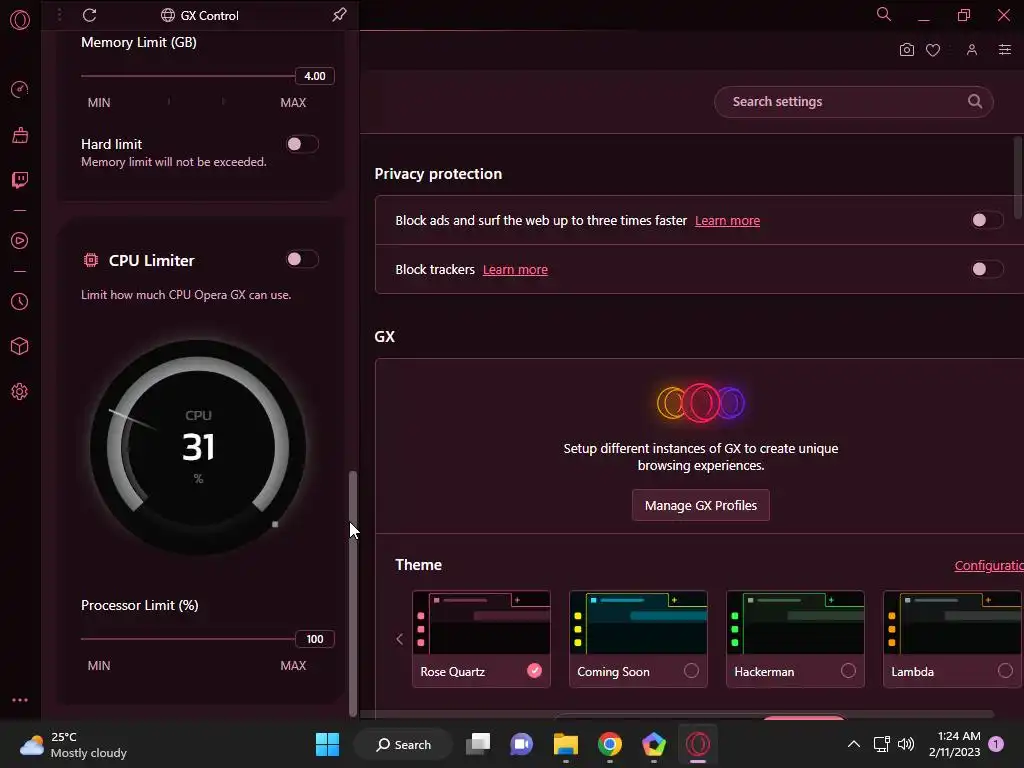The width and height of the screenshot is (1024, 768).
Task: Click the Search settings input field
Action: point(854,101)
